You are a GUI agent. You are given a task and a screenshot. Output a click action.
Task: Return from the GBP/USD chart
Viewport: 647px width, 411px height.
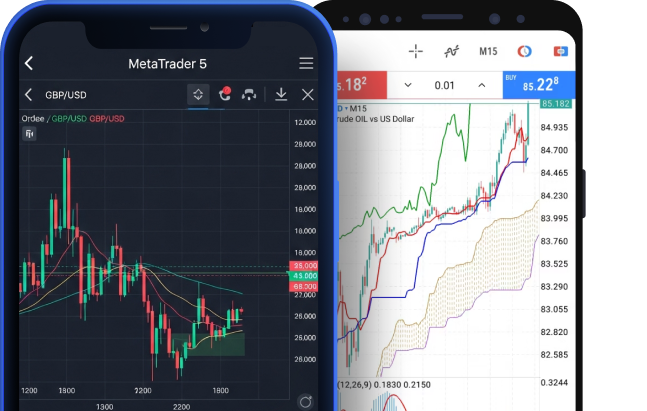pos(28,95)
